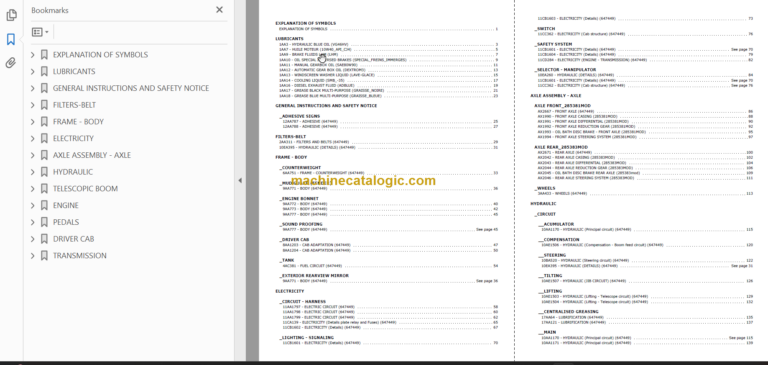Expand the TRANSMISSION bookmark chevron
This screenshot has height=365, width=768.
pyautogui.click(x=33, y=256)
